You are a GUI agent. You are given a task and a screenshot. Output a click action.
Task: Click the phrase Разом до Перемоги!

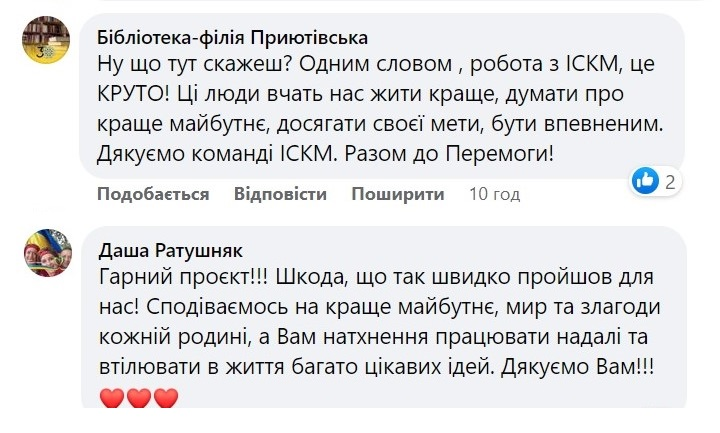(x=449, y=154)
